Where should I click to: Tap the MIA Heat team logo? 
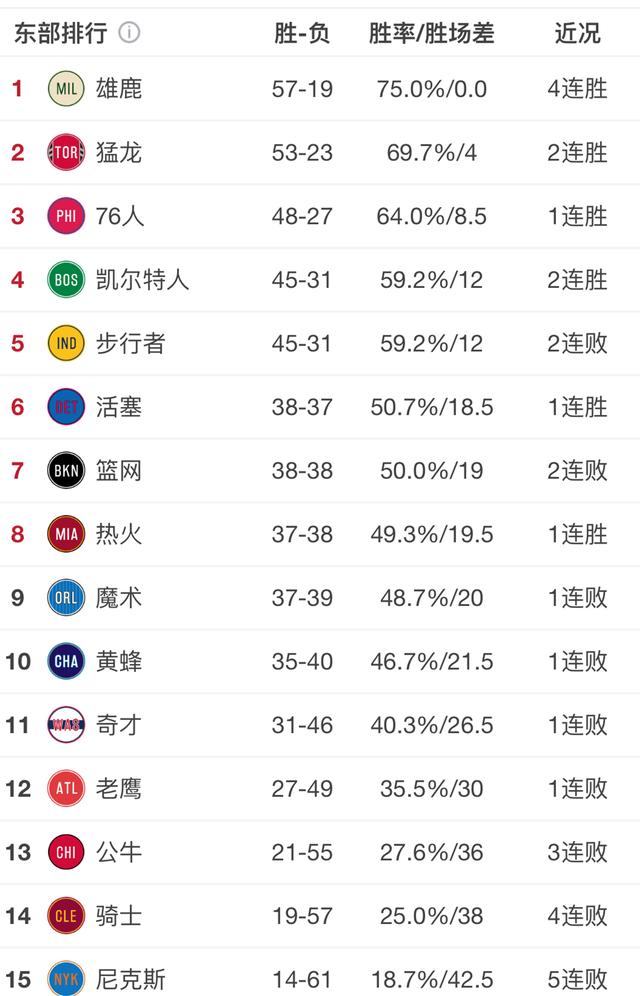point(66,534)
